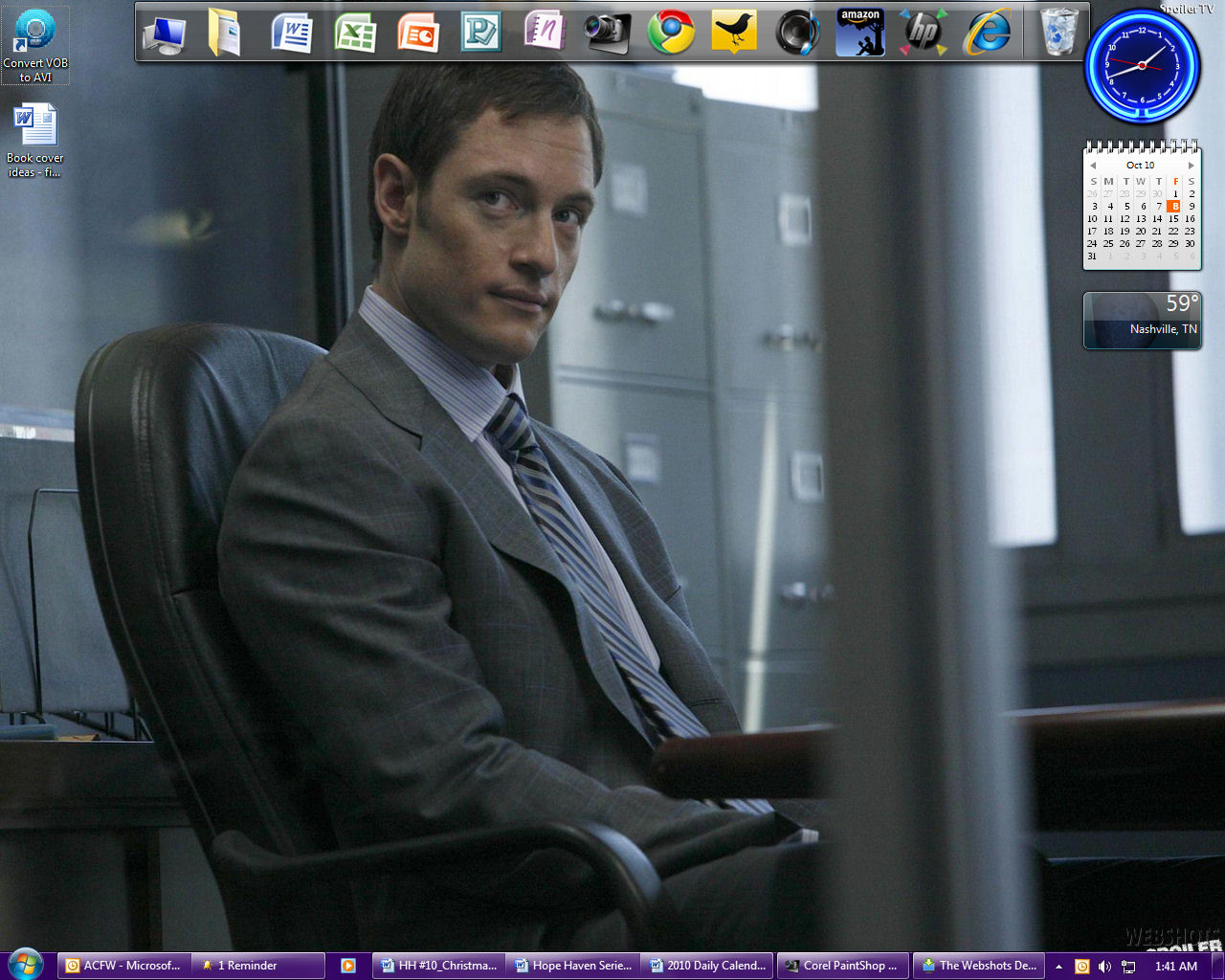Viewport: 1225px width, 980px height.
Task: Click the Internet Explorer dock icon
Action: [987, 33]
